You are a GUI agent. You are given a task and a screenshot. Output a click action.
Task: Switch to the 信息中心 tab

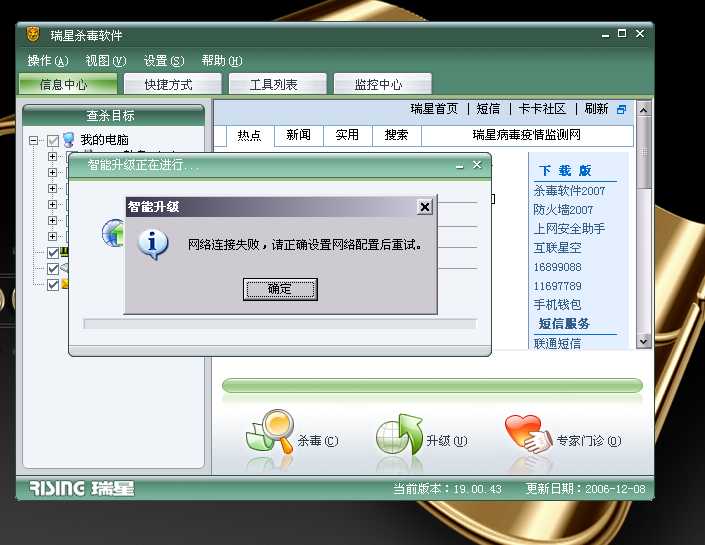coord(68,84)
